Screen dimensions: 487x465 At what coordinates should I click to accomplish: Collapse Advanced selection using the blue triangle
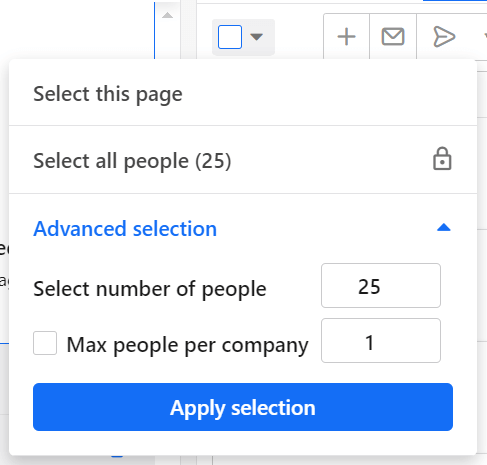pyautogui.click(x=444, y=228)
